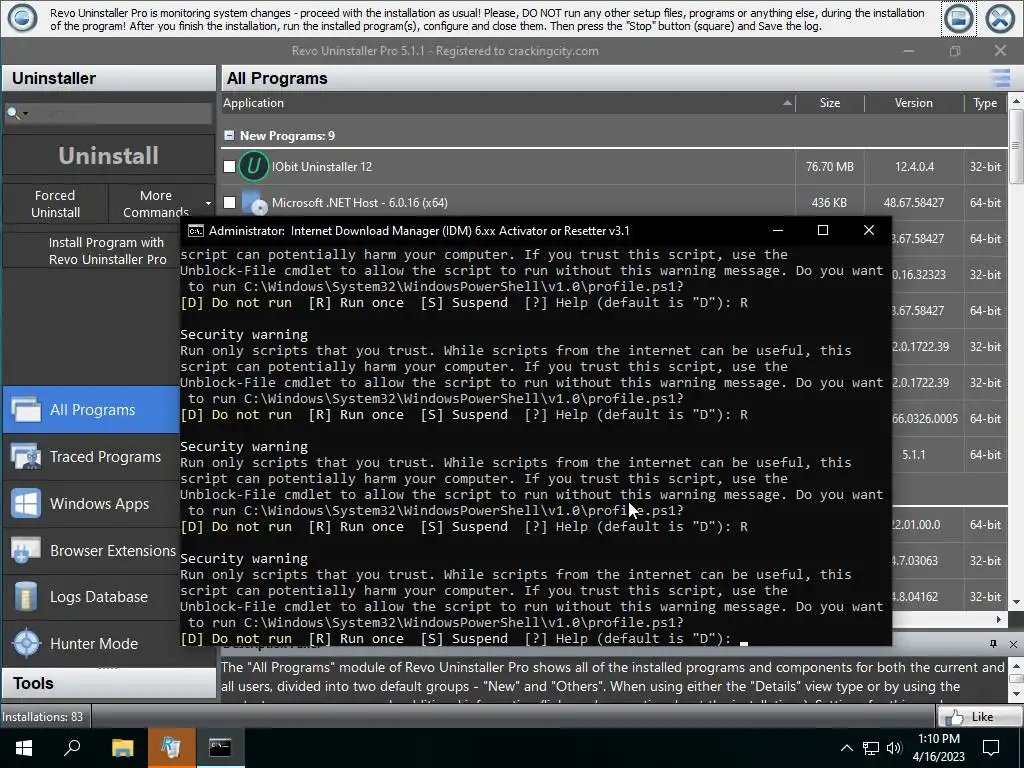
Task: Collapse the New Programs: 9 group
Action: [229, 135]
